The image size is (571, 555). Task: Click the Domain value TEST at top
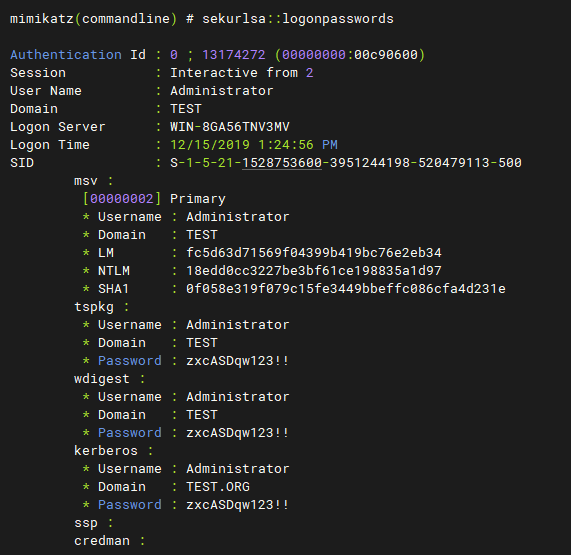point(186,109)
